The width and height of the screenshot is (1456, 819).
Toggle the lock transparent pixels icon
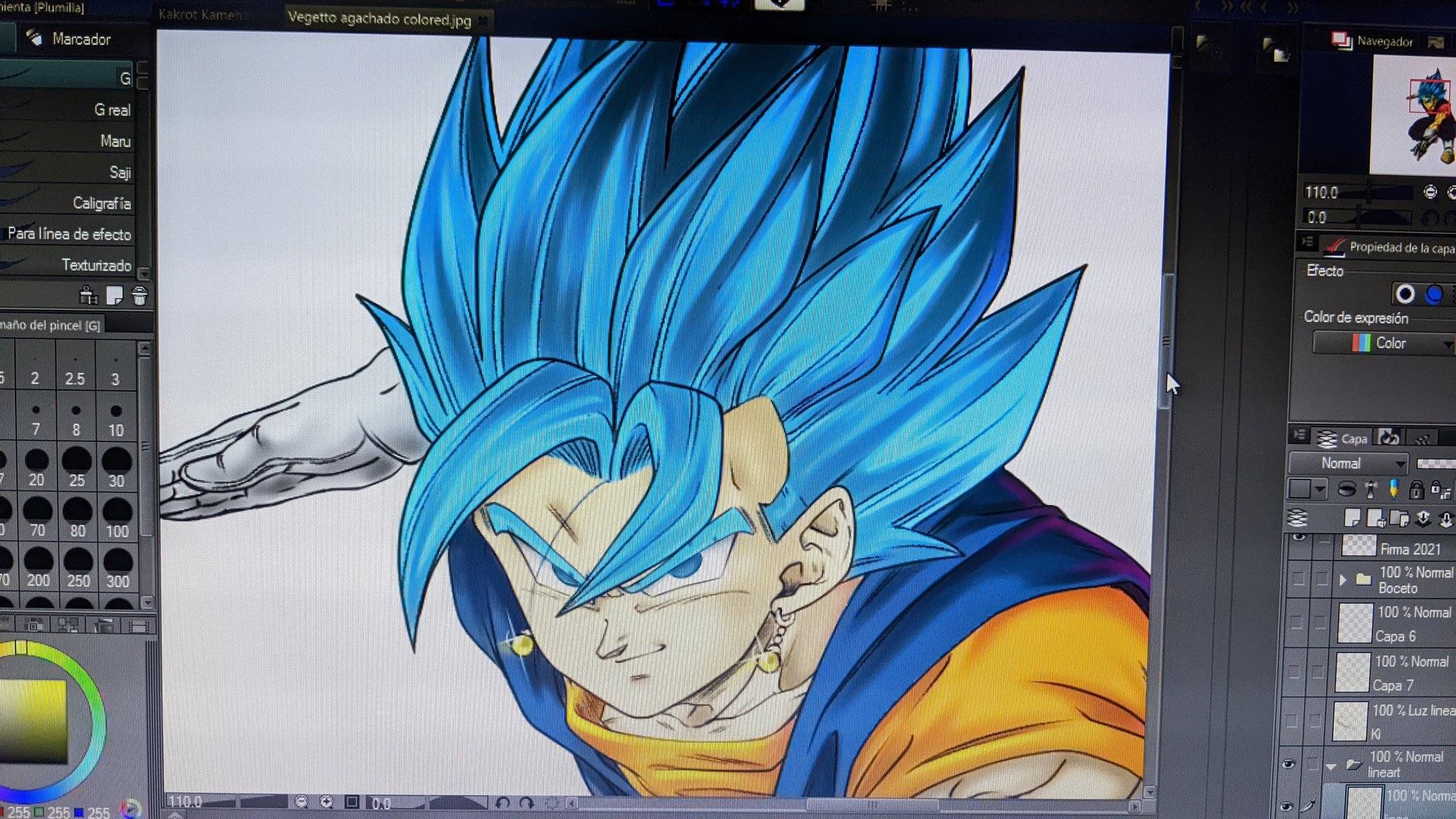[x=1440, y=490]
